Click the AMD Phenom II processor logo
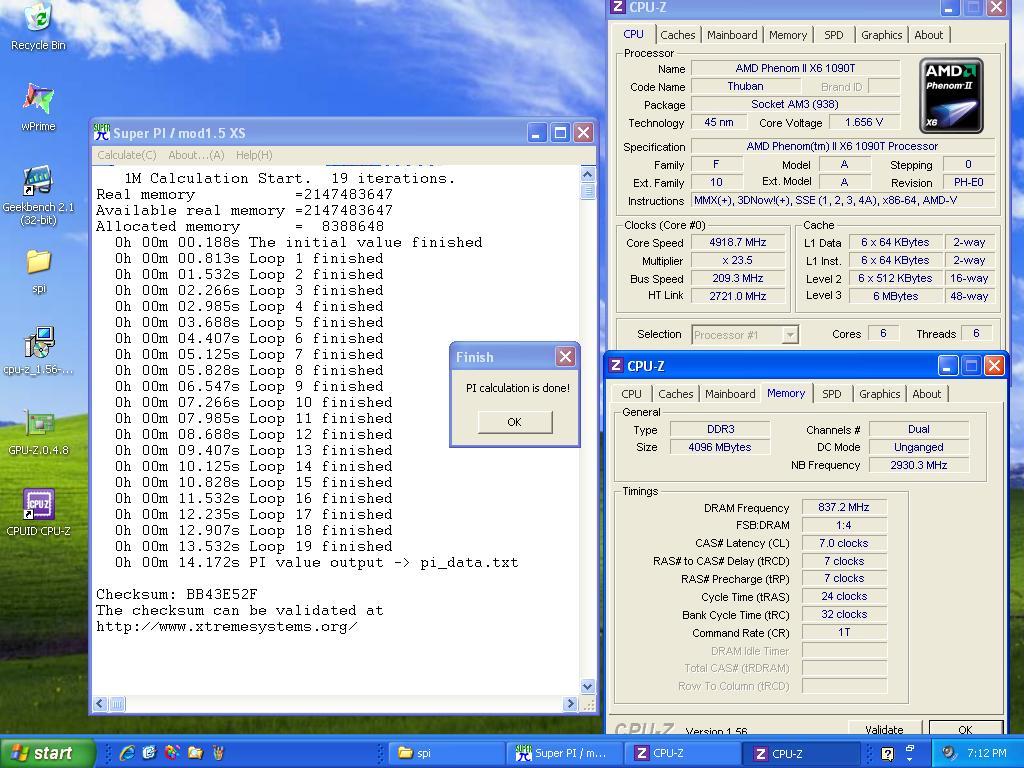Image resolution: width=1024 pixels, height=768 pixels. (951, 95)
